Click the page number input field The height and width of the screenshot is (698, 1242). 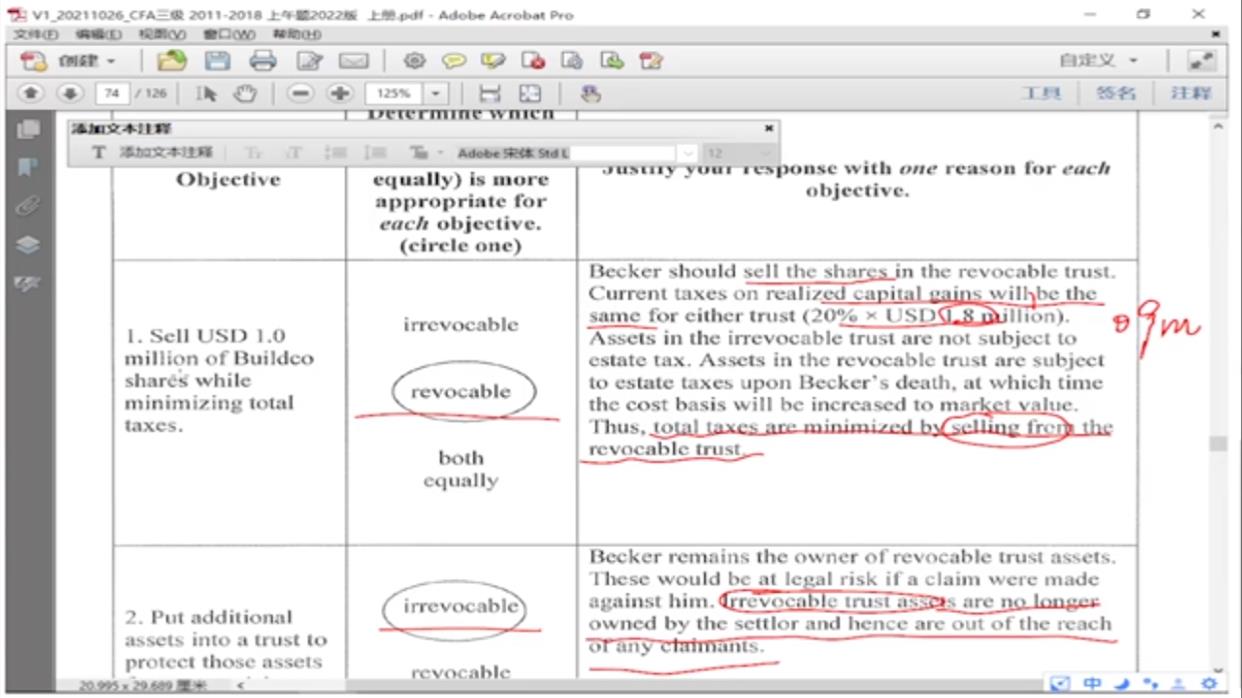[111, 93]
